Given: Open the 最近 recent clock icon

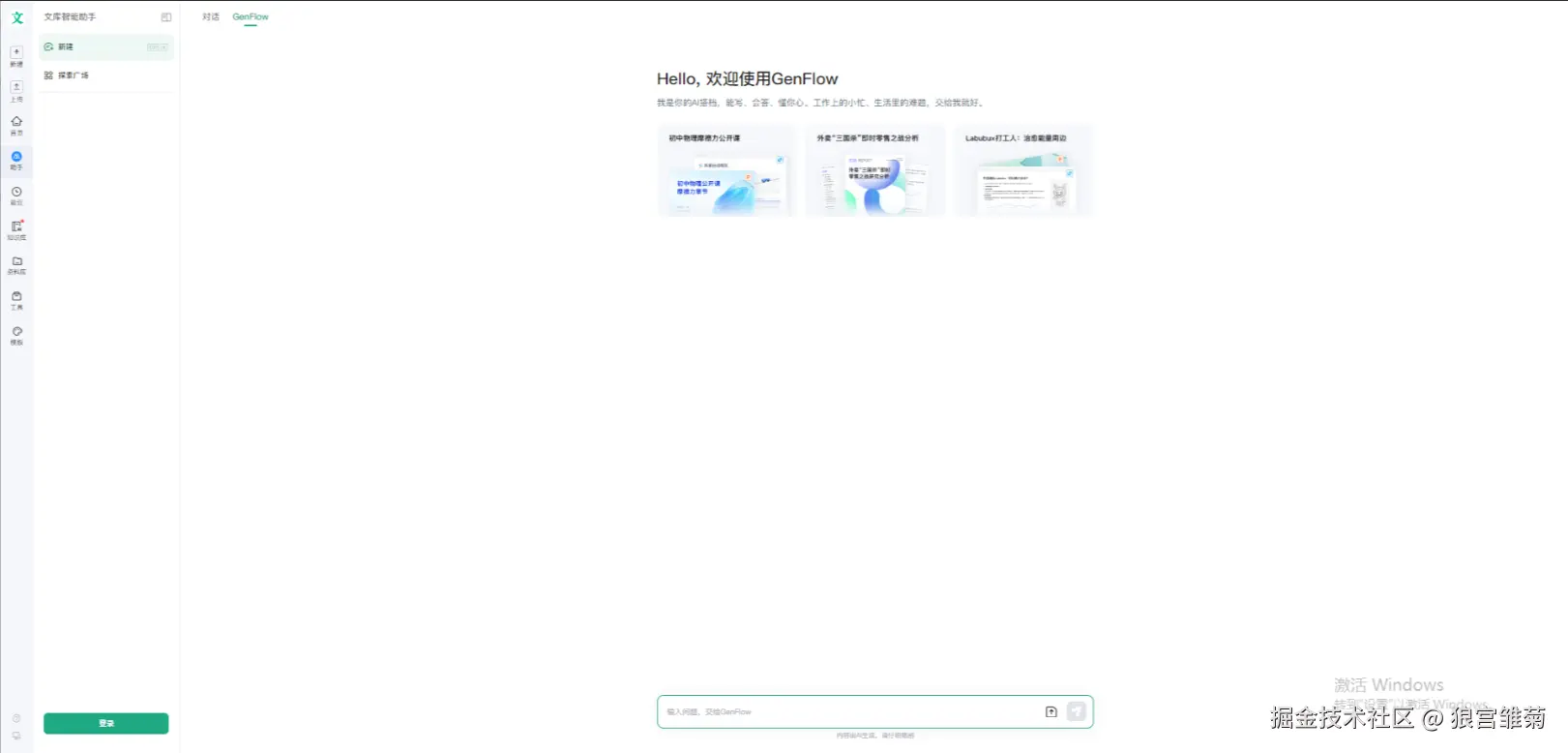Looking at the screenshot, I should point(16,192).
